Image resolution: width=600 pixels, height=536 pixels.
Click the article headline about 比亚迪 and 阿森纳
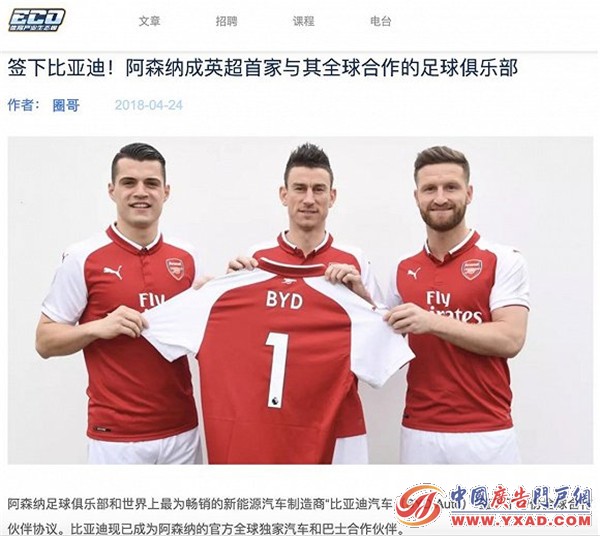(x=263, y=68)
